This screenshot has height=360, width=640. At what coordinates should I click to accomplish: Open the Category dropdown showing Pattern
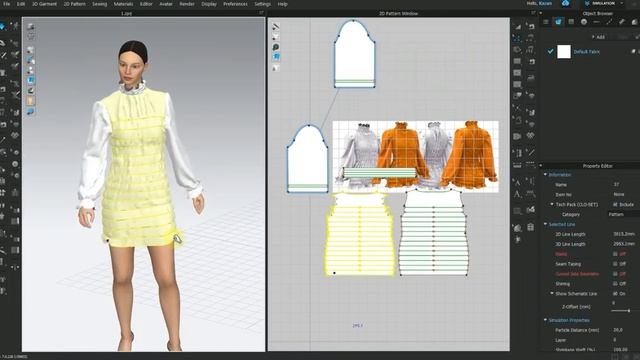(x=624, y=214)
